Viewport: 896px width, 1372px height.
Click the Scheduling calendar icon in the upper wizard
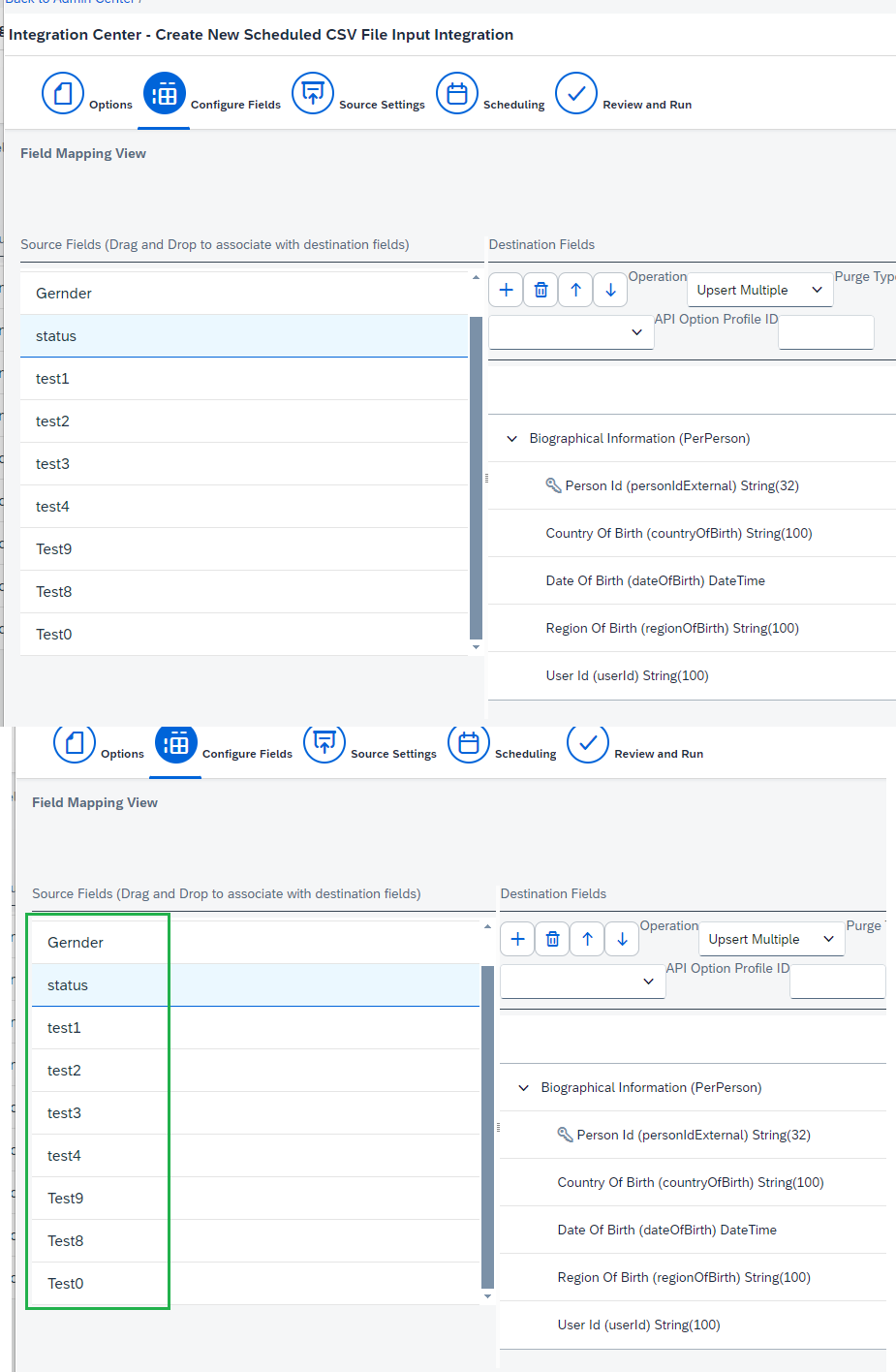pyautogui.click(x=457, y=94)
